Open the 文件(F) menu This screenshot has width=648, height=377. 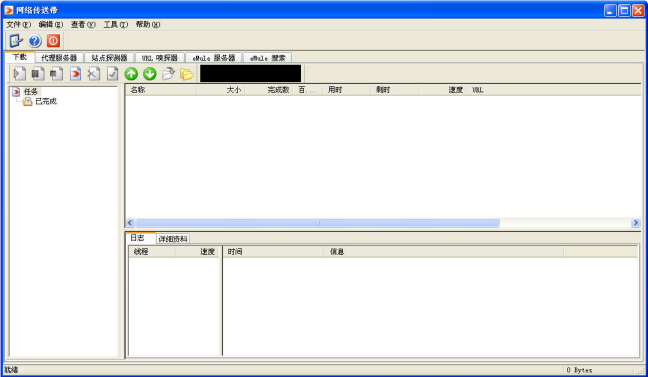pos(18,24)
